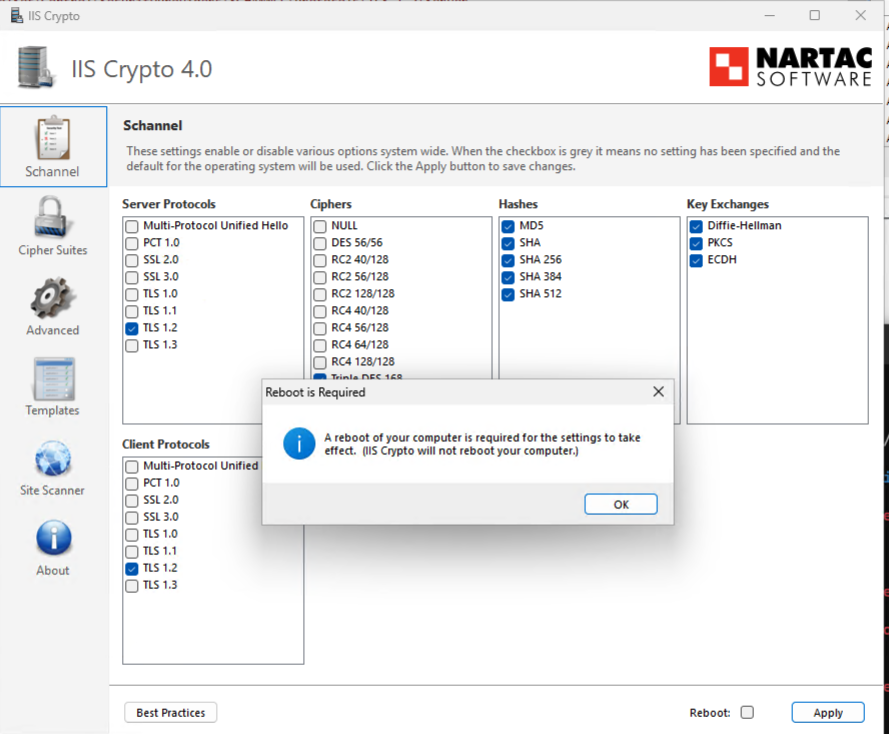Toggle the ECDH key exchange checkbox
The width and height of the screenshot is (889, 734).
696,260
